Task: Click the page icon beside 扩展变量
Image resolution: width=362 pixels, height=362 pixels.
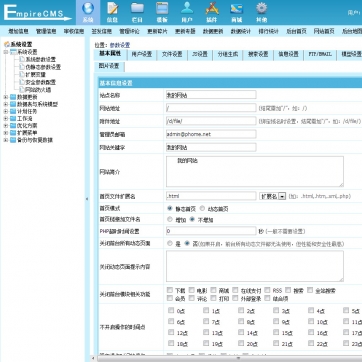Action: click(22, 75)
